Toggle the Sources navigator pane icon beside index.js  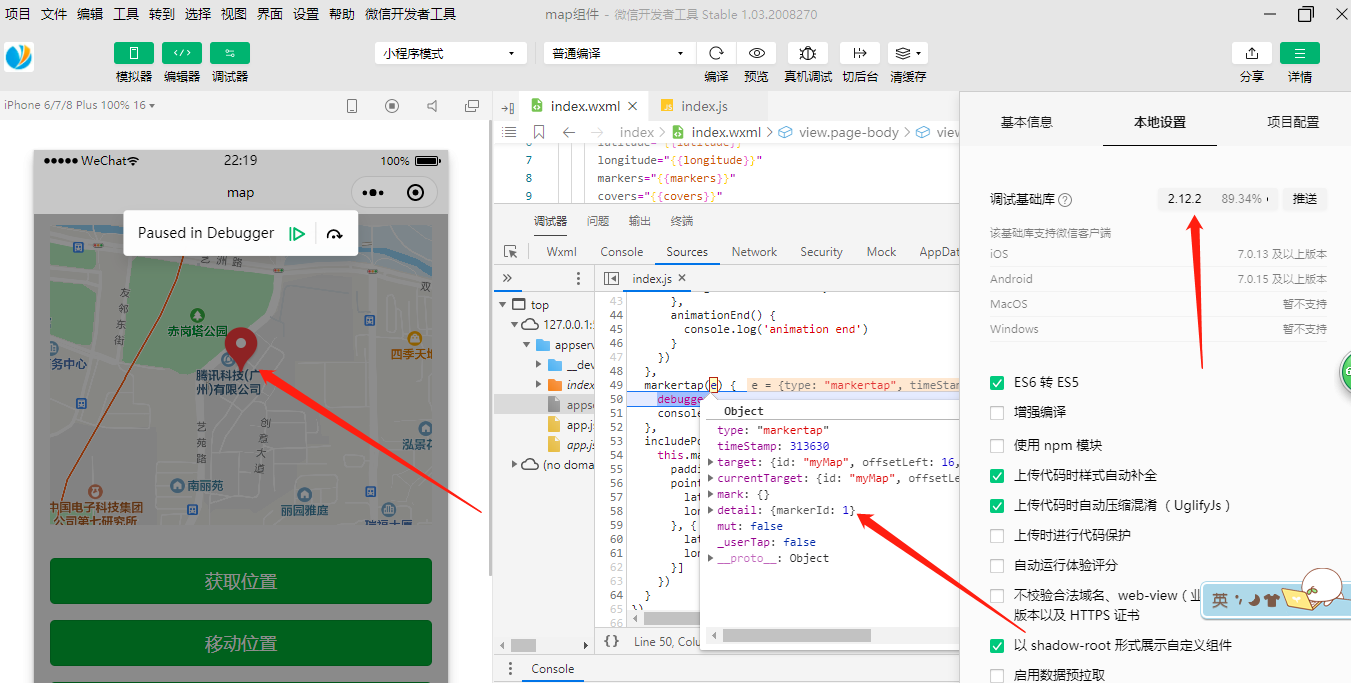pos(611,279)
